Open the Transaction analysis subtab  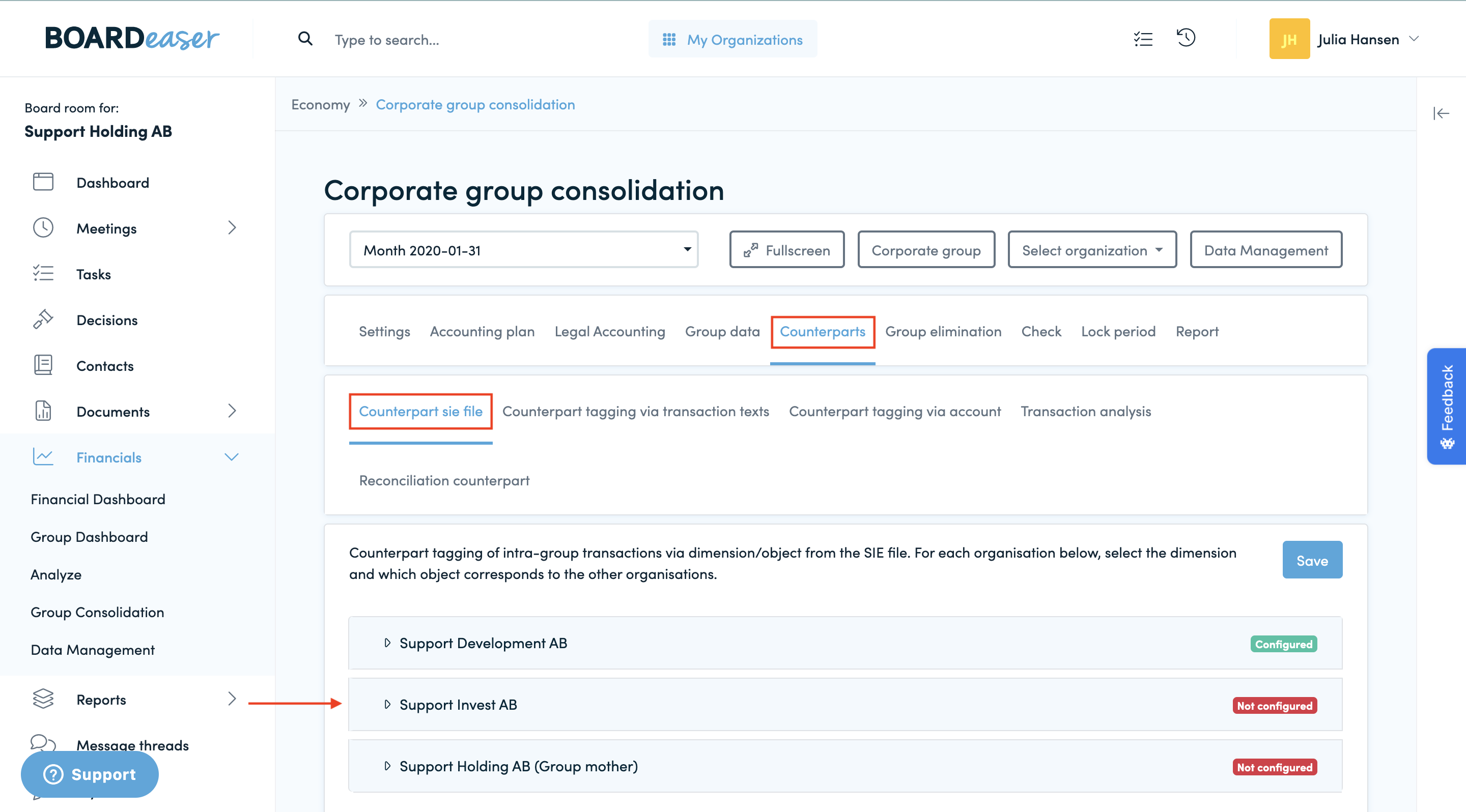tap(1085, 411)
